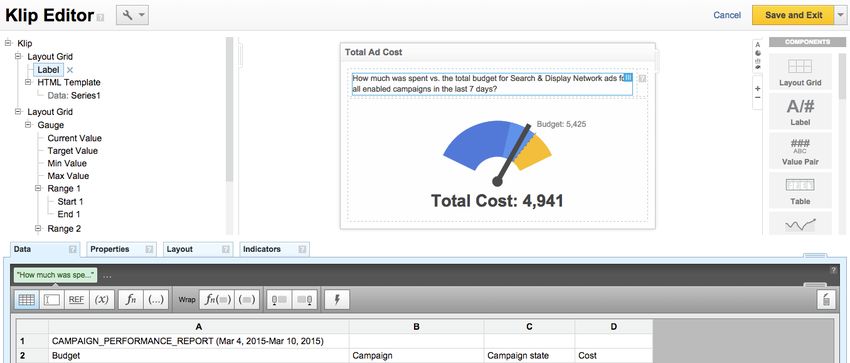Screen dimensions: 850x363
Task: Add a Layout Grid component
Action: point(800,73)
